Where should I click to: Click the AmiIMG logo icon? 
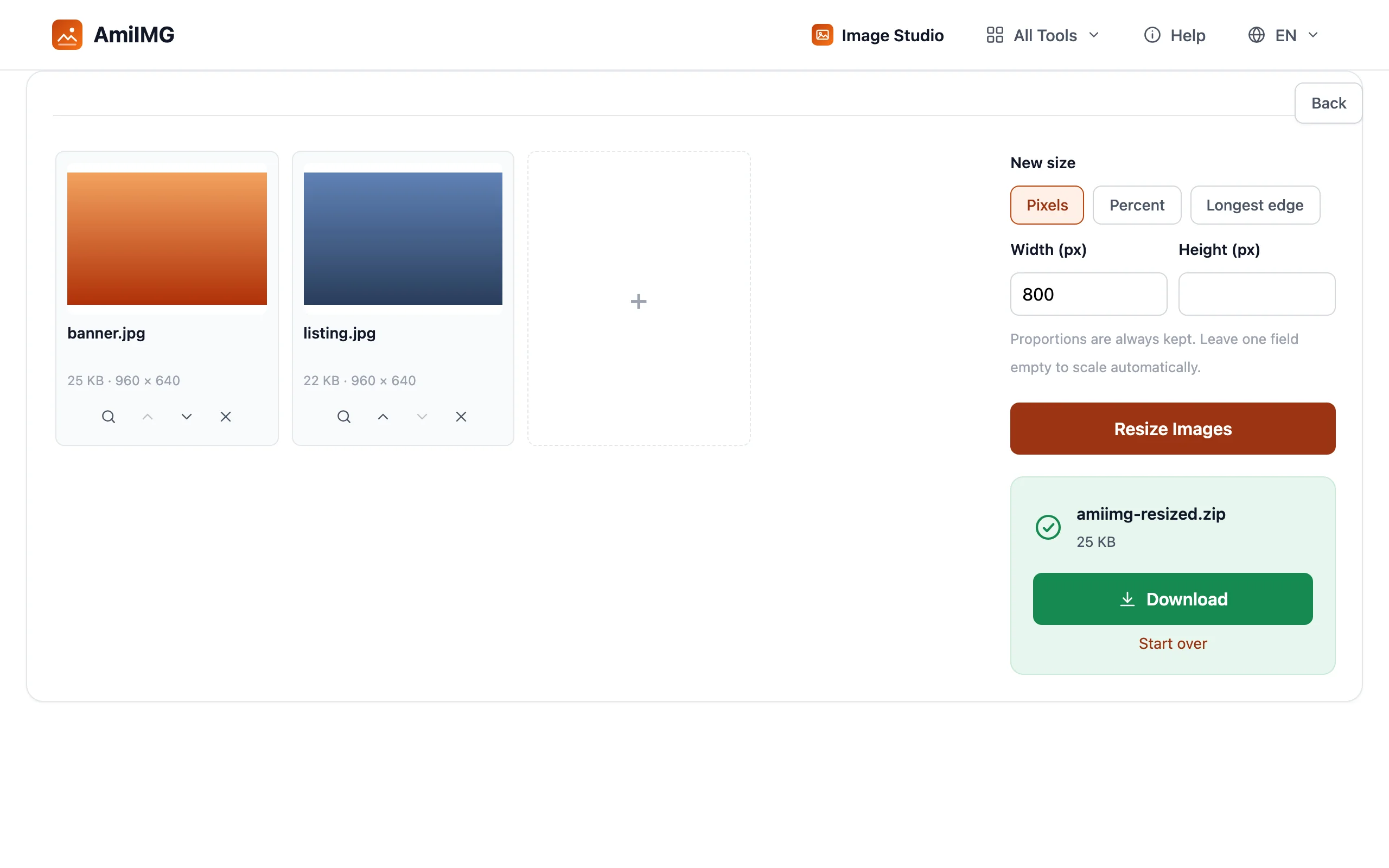[67, 35]
